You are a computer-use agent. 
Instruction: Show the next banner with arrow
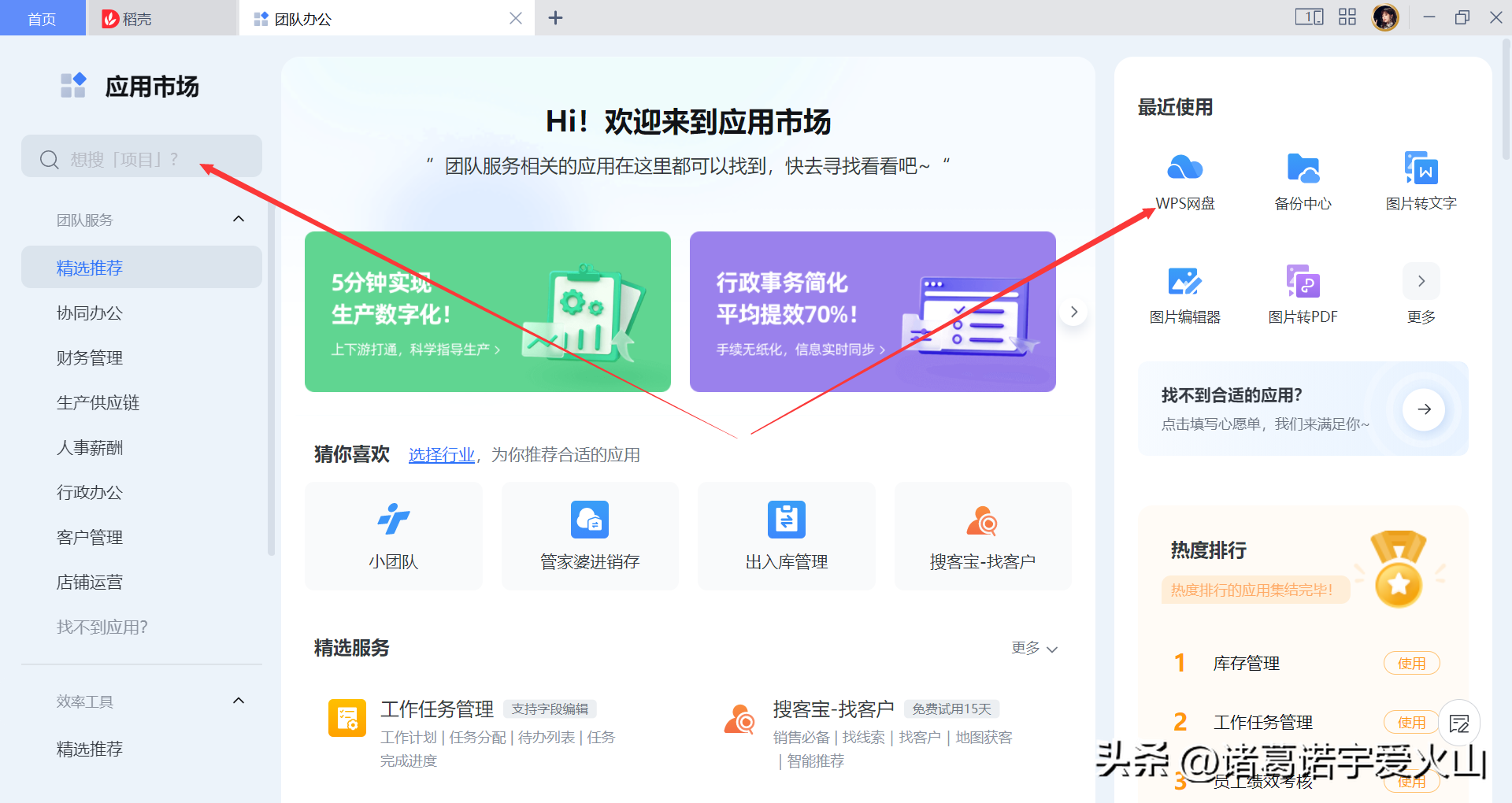point(1073,312)
